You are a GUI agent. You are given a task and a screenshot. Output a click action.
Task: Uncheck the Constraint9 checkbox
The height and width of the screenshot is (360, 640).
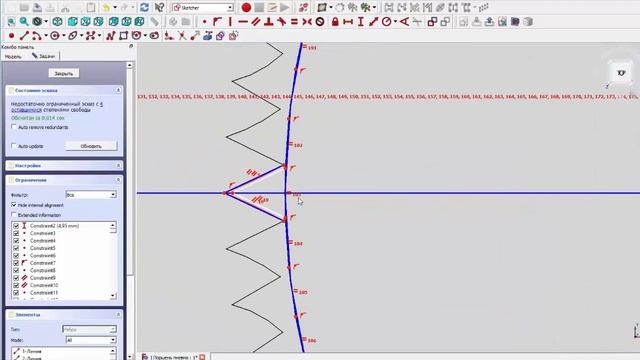point(16,278)
